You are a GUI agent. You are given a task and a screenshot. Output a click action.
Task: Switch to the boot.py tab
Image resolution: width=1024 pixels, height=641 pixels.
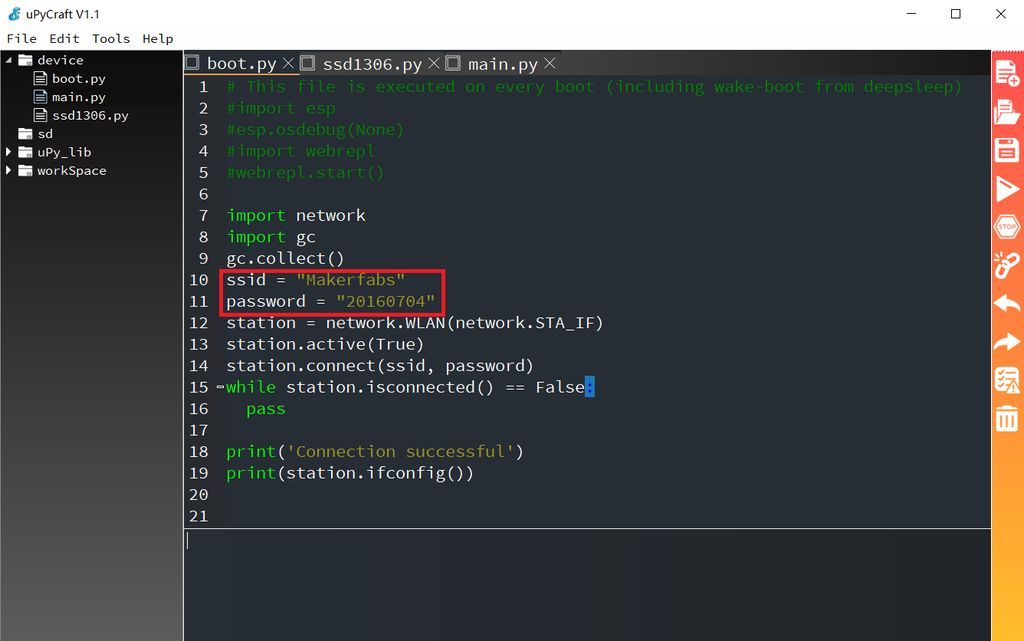pyautogui.click(x=241, y=63)
